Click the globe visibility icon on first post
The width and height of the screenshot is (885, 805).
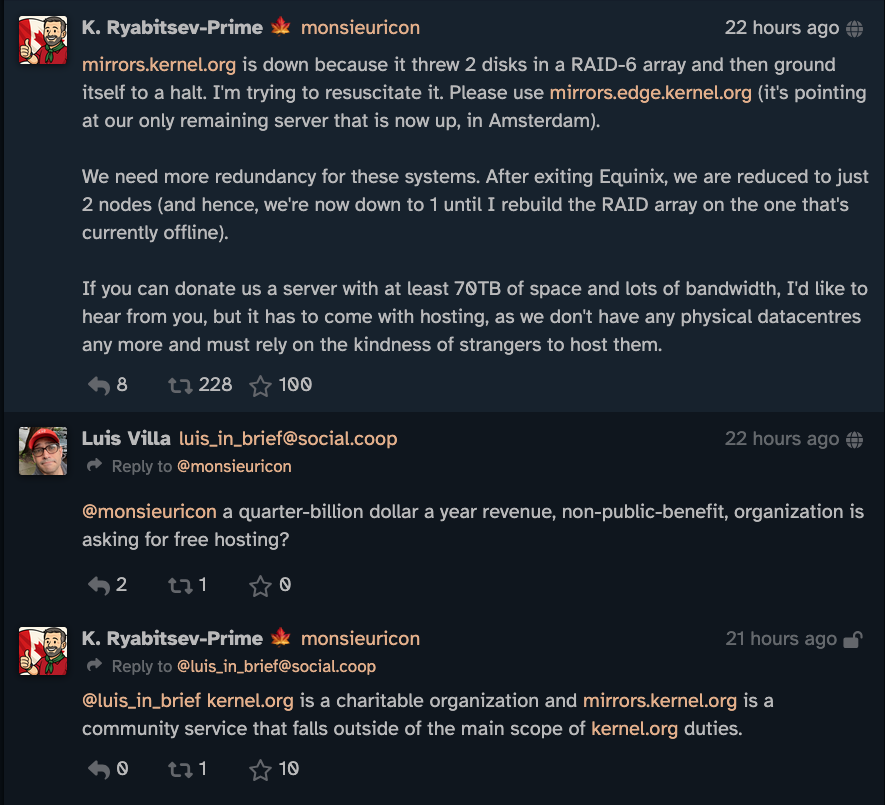coord(855,29)
